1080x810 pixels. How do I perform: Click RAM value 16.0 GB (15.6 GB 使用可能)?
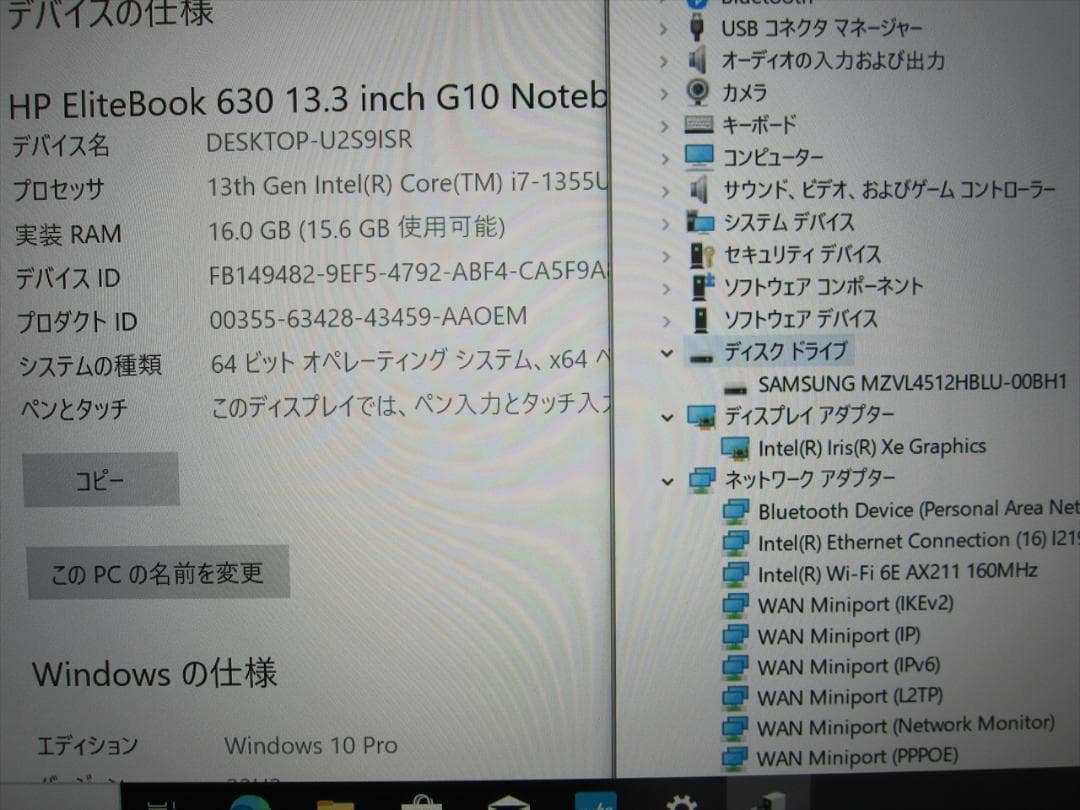[357, 229]
